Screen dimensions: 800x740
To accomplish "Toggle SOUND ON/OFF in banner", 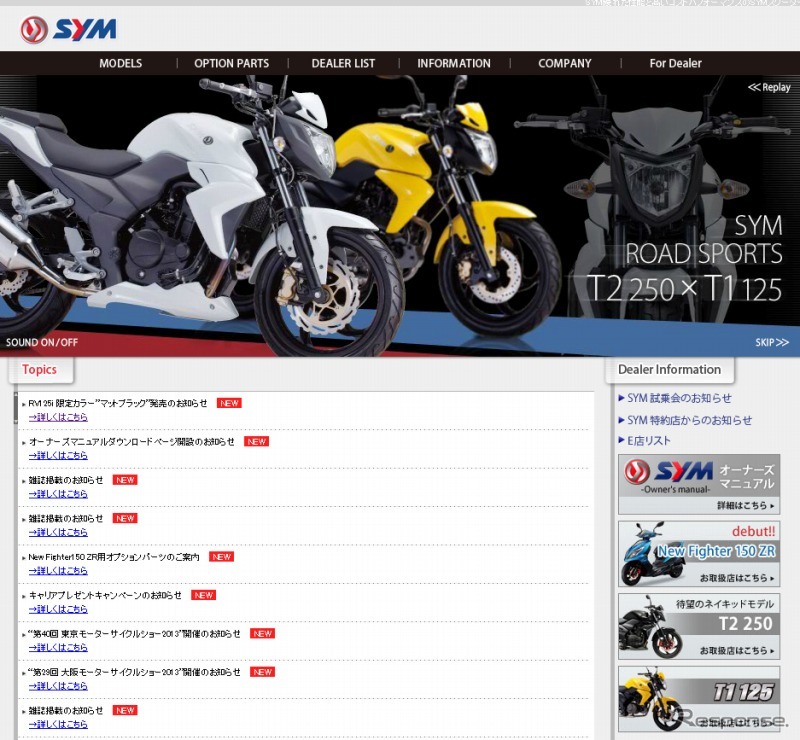I will [42, 342].
